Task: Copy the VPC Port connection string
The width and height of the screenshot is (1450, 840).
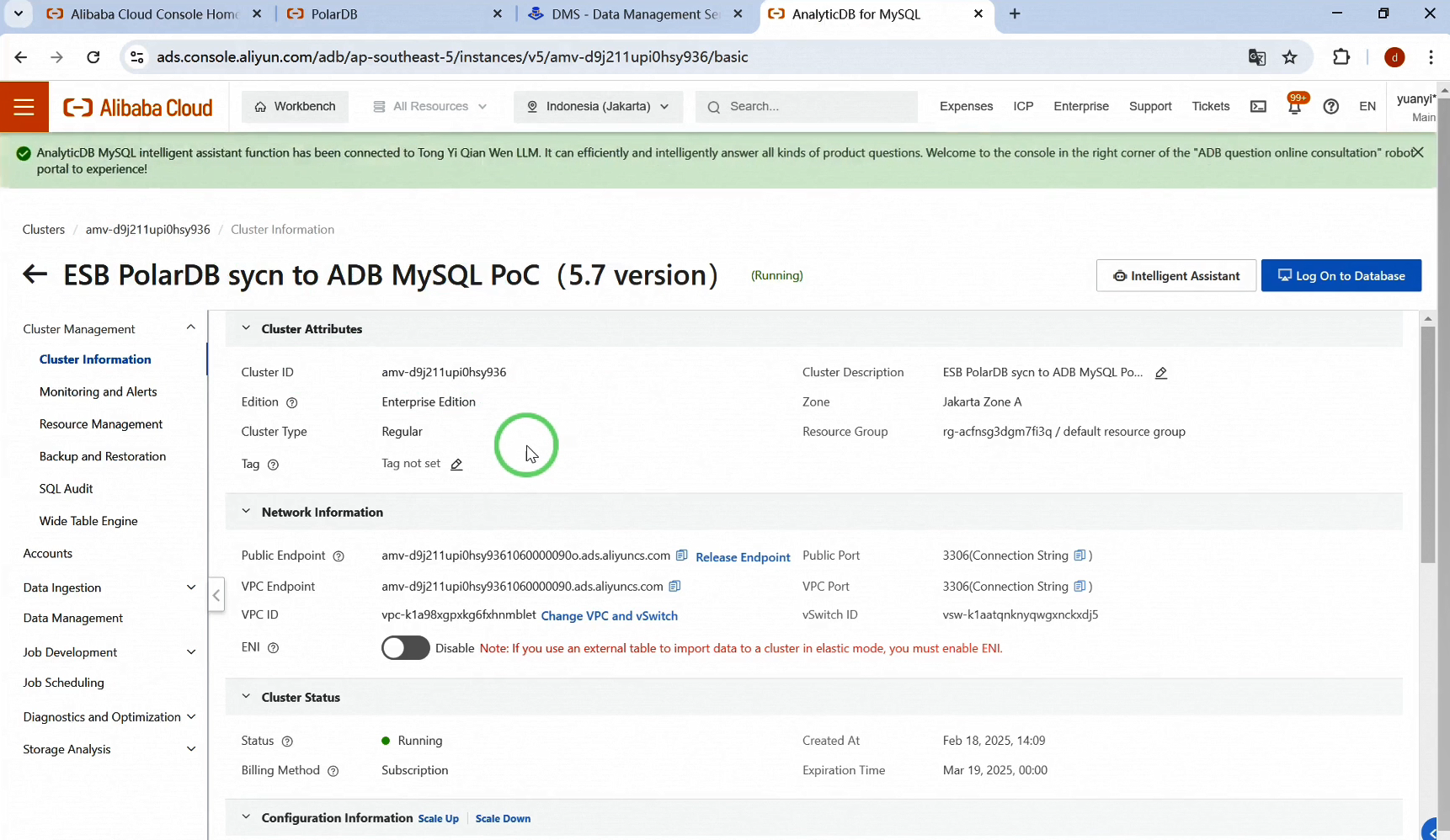Action: tap(1080, 586)
